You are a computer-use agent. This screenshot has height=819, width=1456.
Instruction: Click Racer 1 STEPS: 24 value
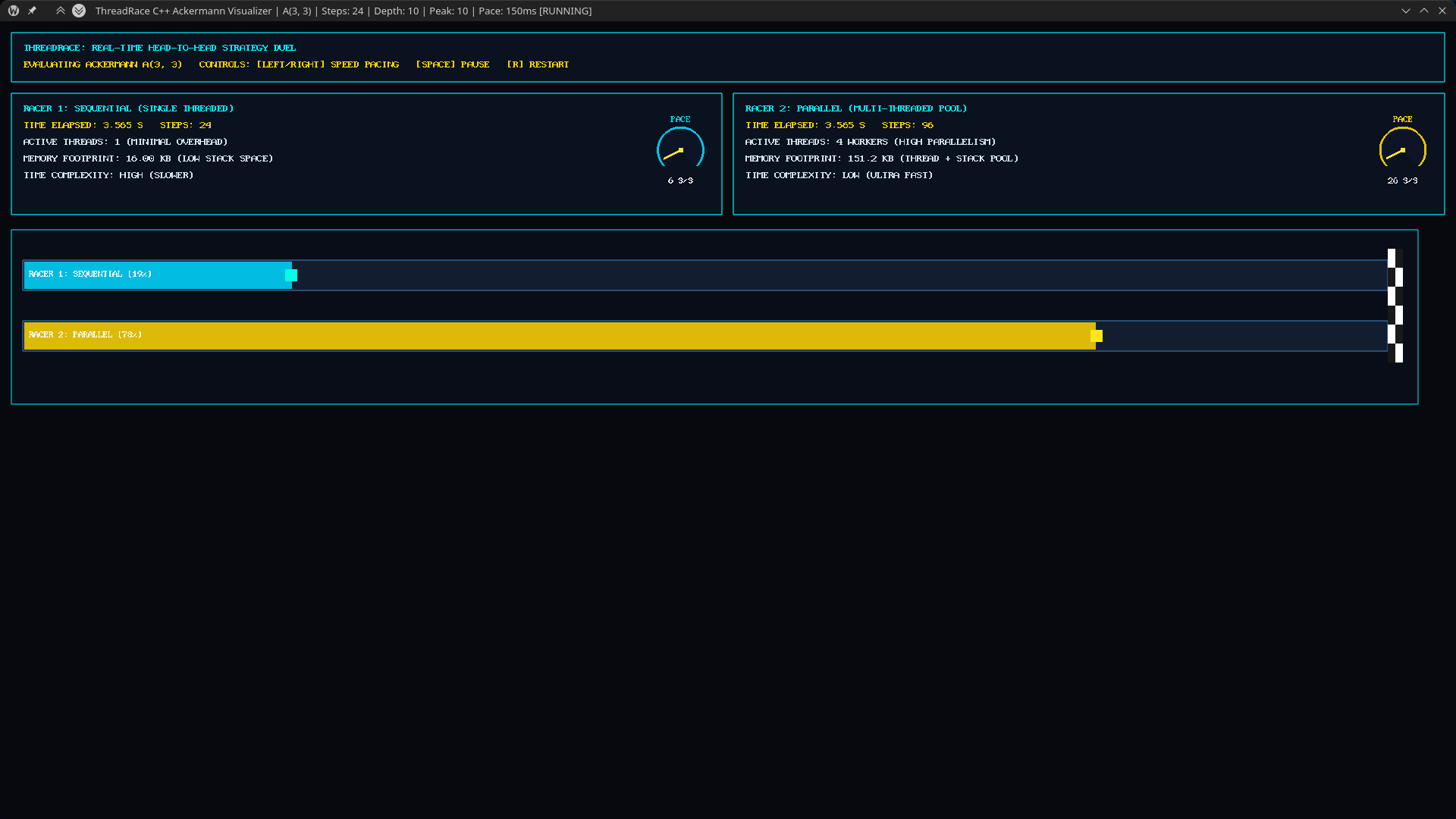(x=186, y=125)
